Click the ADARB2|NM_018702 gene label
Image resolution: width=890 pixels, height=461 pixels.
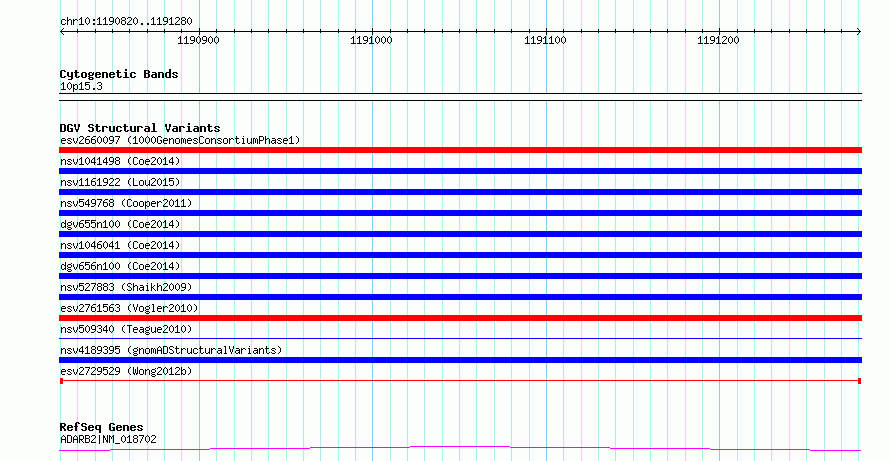tap(108, 439)
